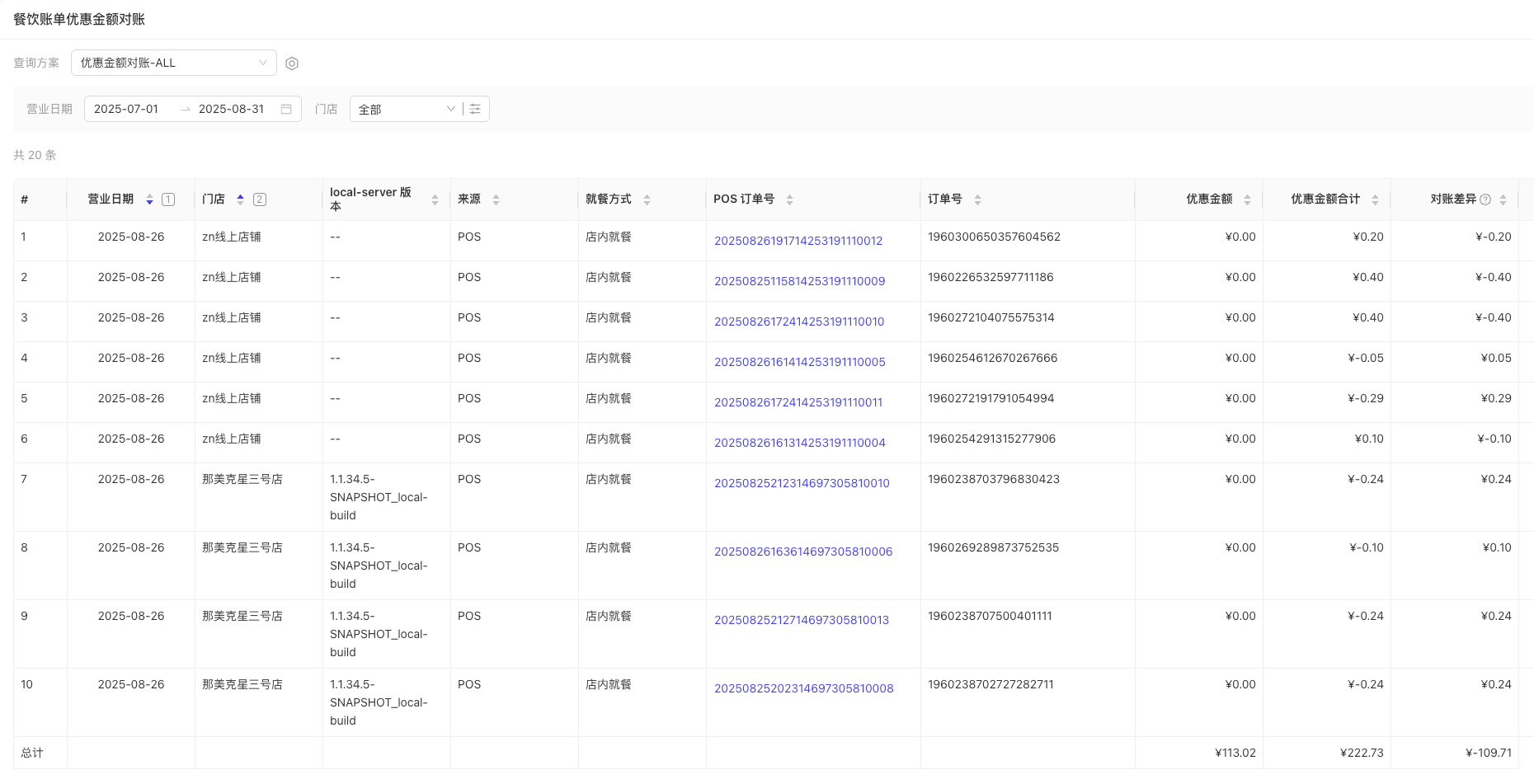
Task: Click help icon next to 对账差异
Action: 1485,200
